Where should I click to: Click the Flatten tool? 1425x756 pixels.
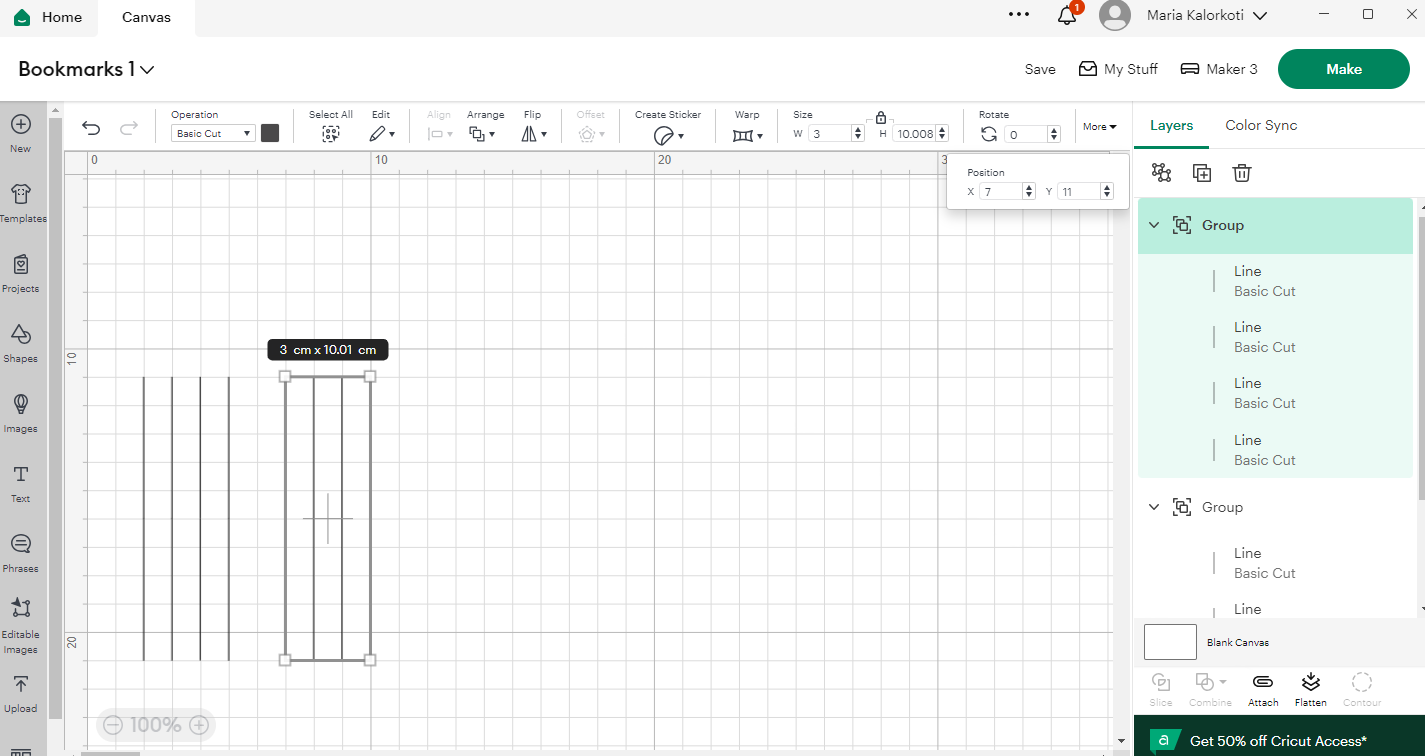point(1311,689)
